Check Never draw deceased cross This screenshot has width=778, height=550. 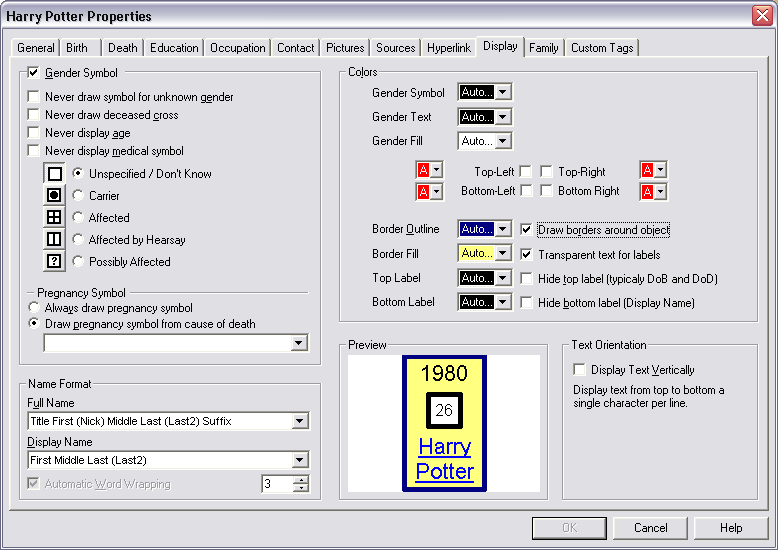click(33, 115)
